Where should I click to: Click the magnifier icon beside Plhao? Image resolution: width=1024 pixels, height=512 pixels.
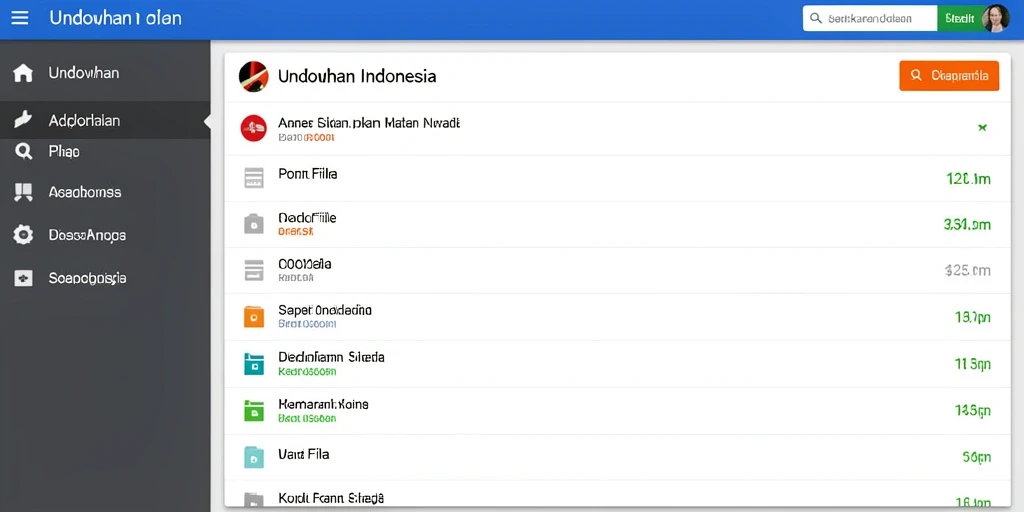click(23, 152)
